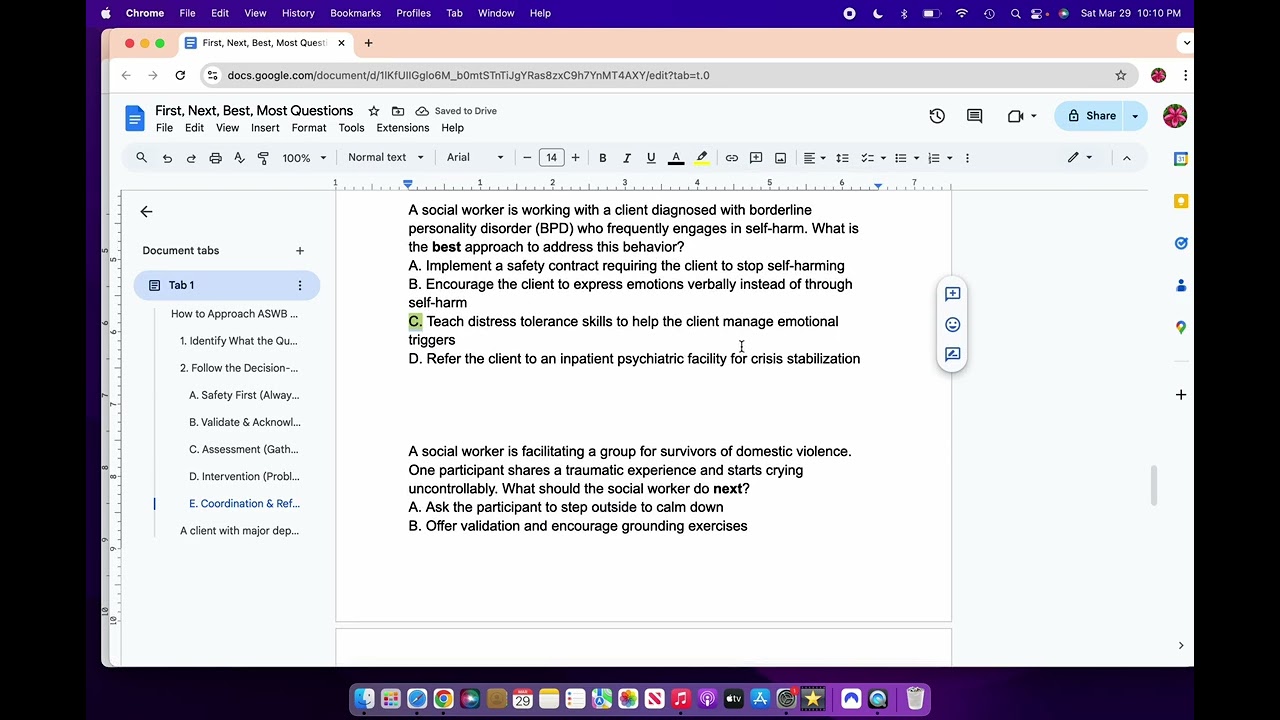
Task: Open Google Calendar side panel
Action: click(1181, 159)
